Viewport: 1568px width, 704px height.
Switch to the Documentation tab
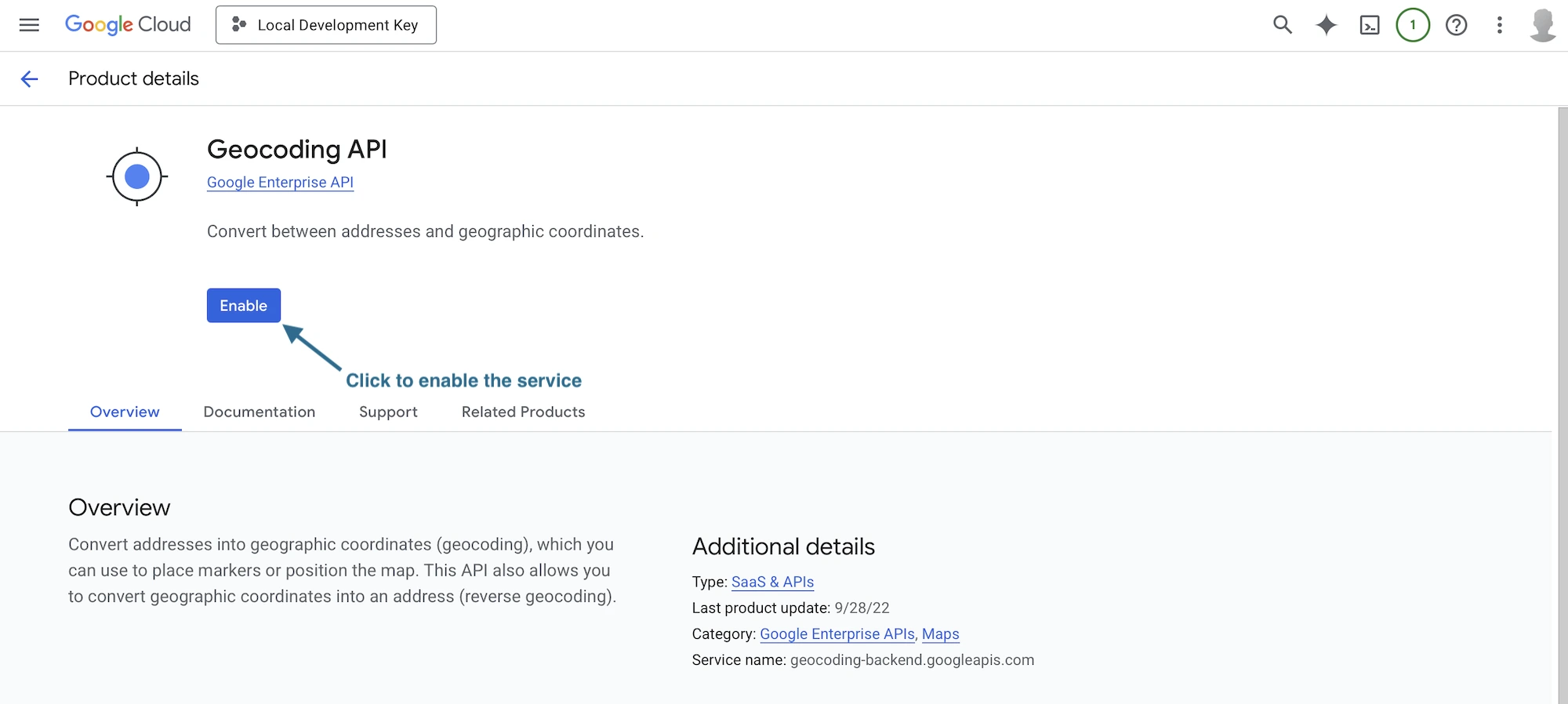pyautogui.click(x=259, y=412)
